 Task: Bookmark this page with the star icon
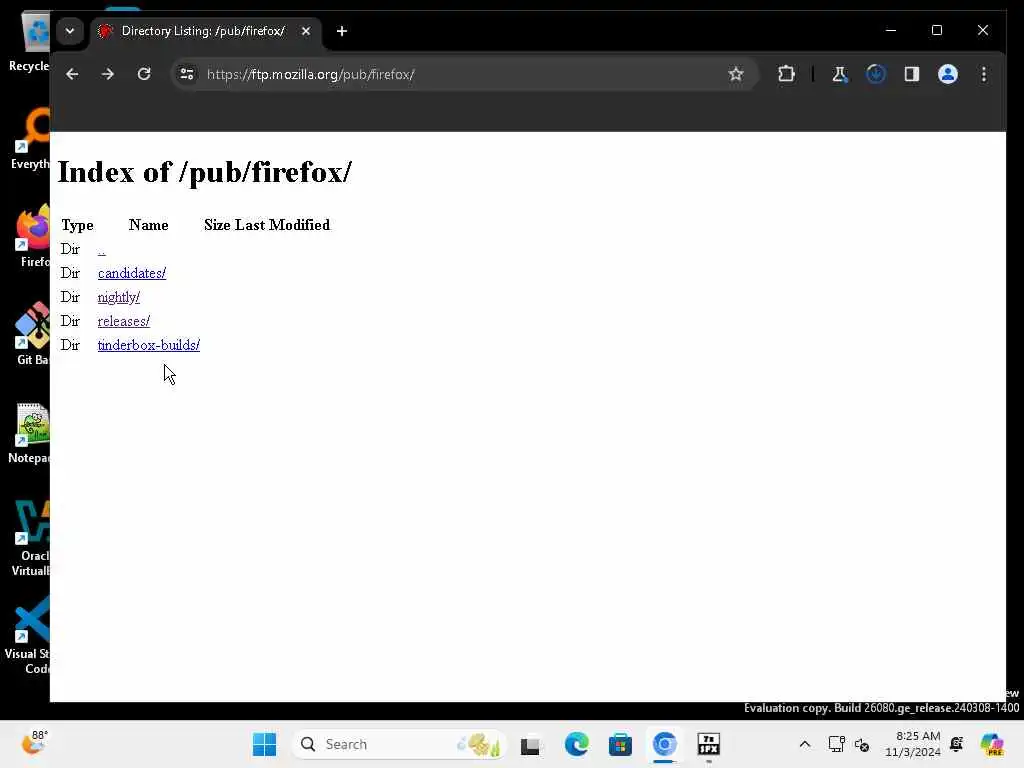[736, 74]
